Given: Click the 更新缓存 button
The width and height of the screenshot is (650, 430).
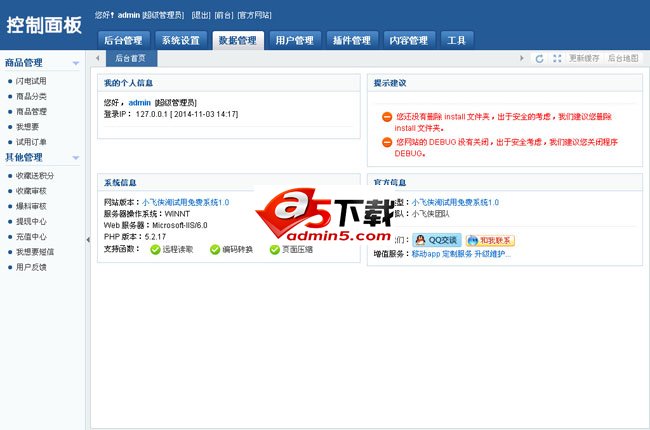Looking at the screenshot, I should [x=584, y=58].
